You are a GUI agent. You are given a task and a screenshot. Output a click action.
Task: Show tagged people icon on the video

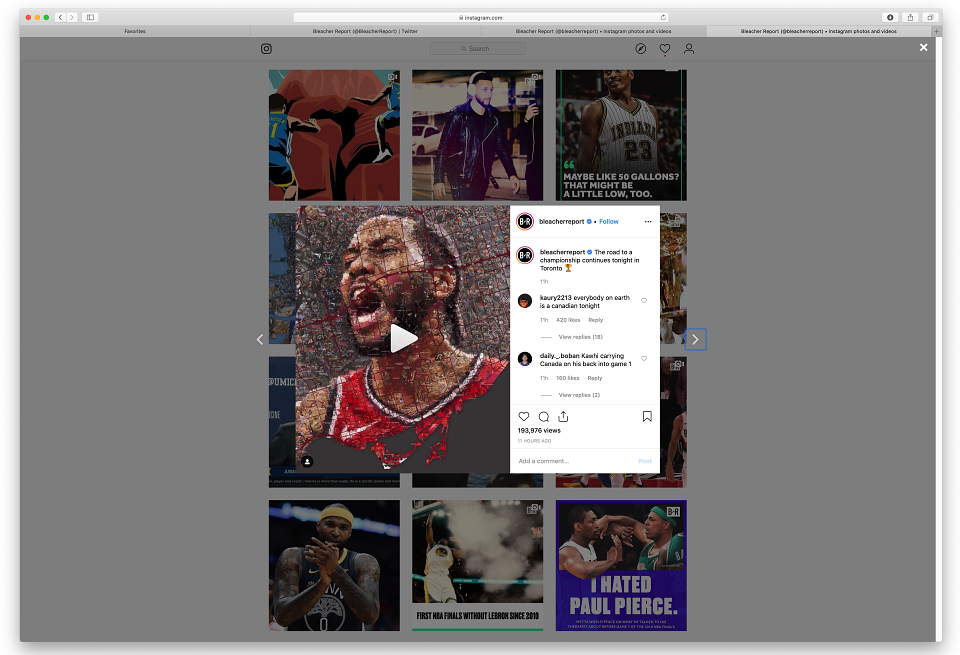(x=308, y=462)
